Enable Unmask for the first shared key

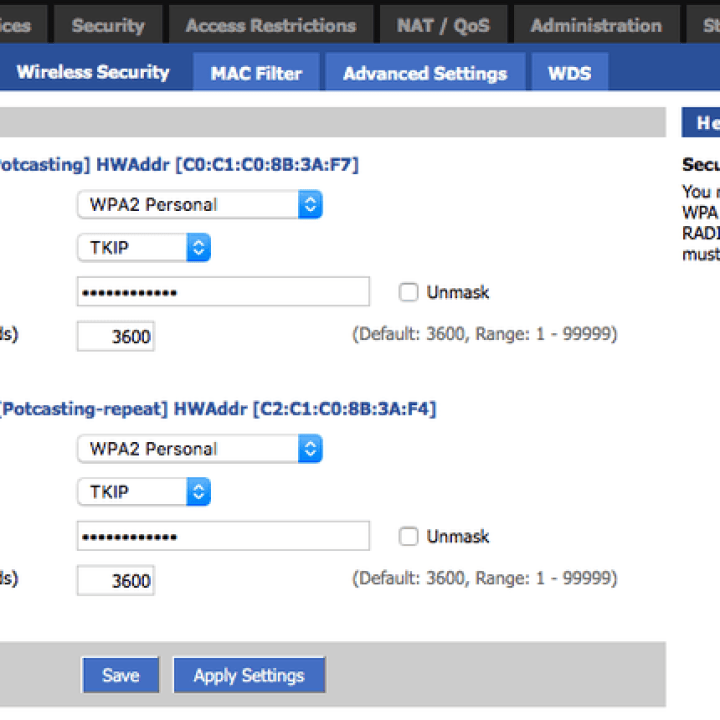pos(408,292)
